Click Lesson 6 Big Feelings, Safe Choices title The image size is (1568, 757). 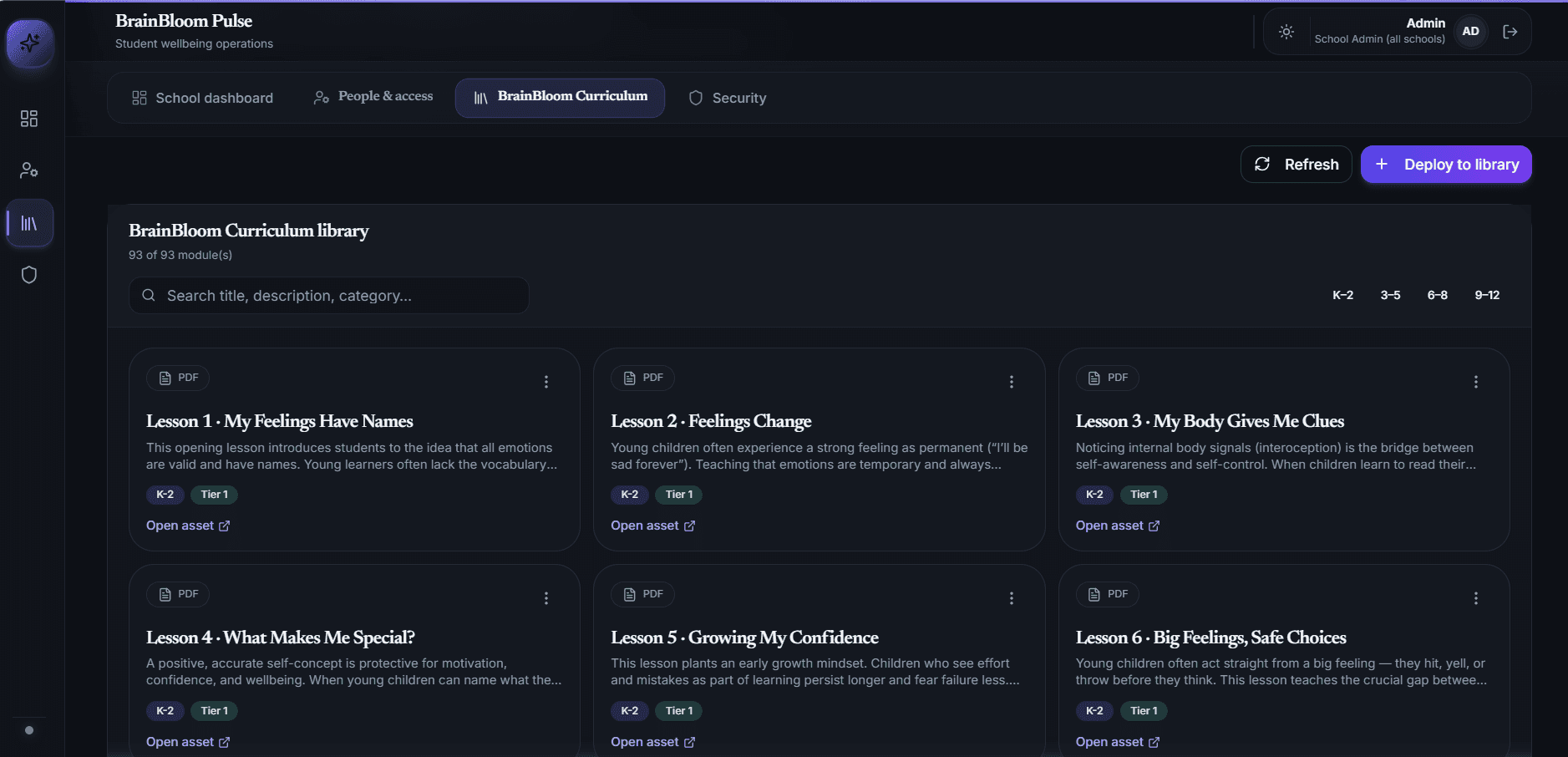click(1211, 638)
